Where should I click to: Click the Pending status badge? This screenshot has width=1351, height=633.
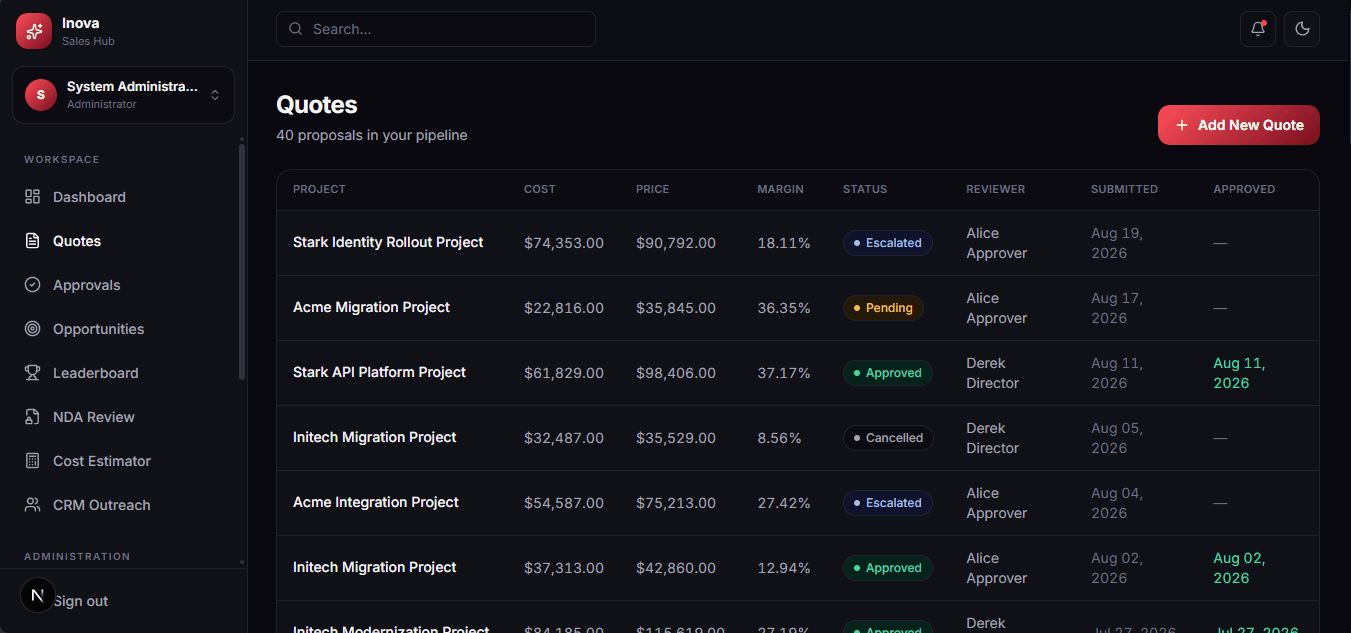(883, 308)
